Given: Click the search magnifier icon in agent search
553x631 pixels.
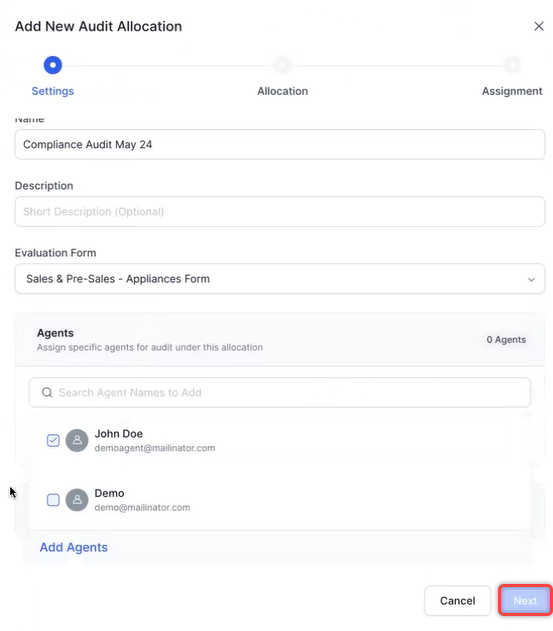Looking at the screenshot, I should 47,392.
